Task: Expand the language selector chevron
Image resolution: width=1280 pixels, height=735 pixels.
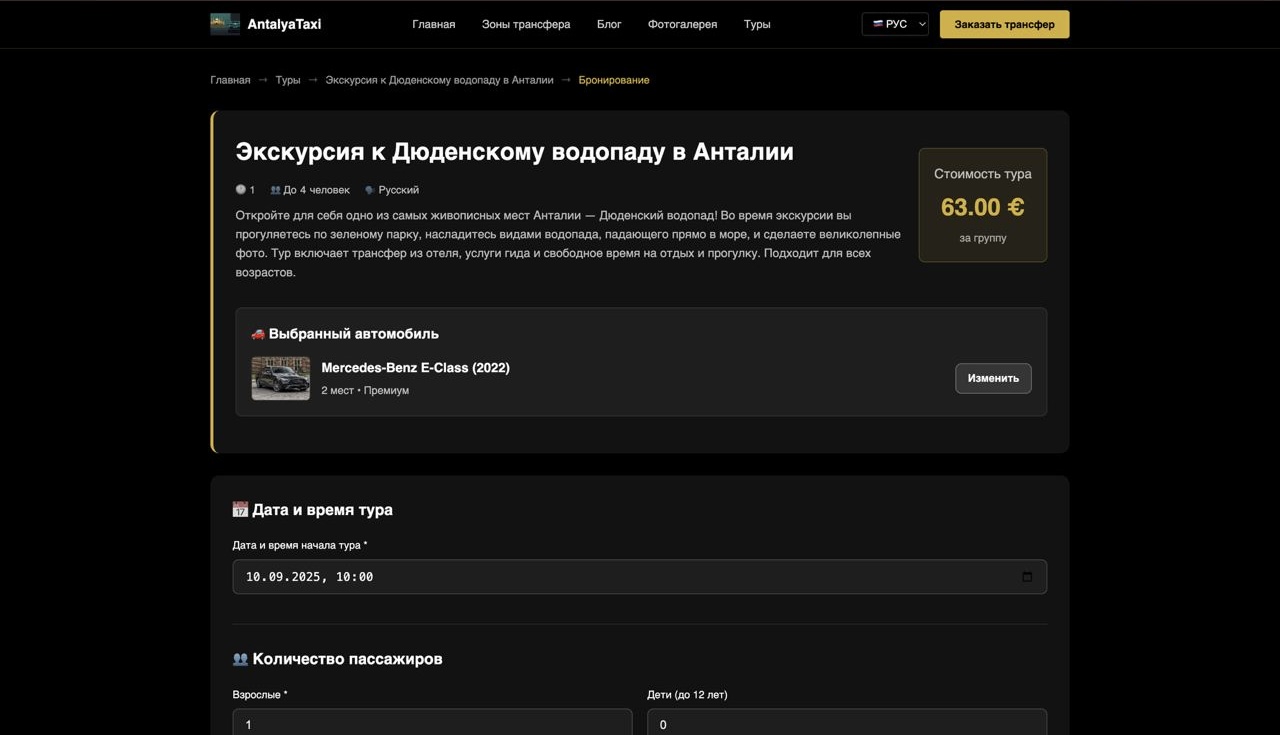Action: pos(920,23)
